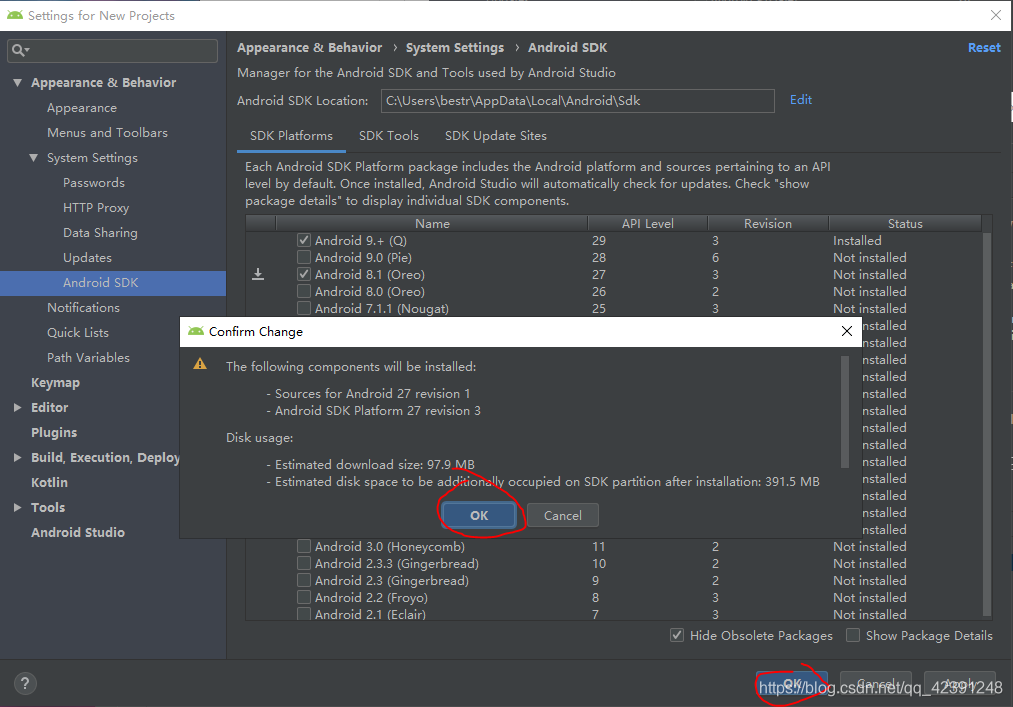Expand the Tools node
This screenshot has height=707, width=1013.
point(16,507)
